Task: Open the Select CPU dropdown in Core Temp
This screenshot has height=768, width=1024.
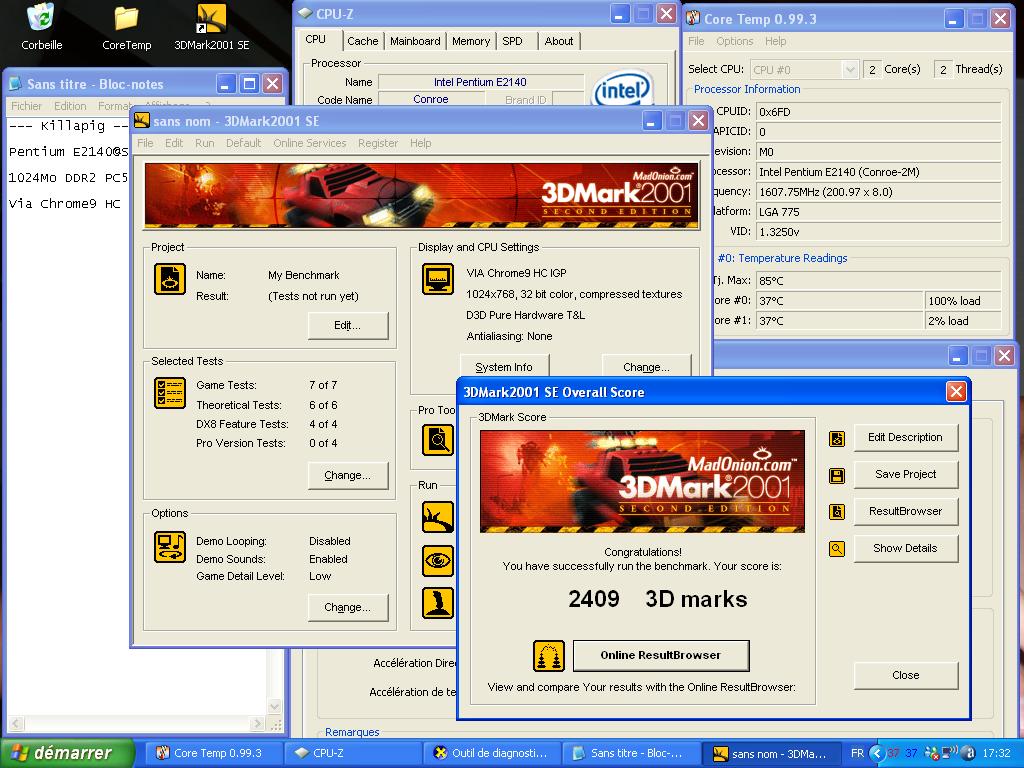Action: 850,69
